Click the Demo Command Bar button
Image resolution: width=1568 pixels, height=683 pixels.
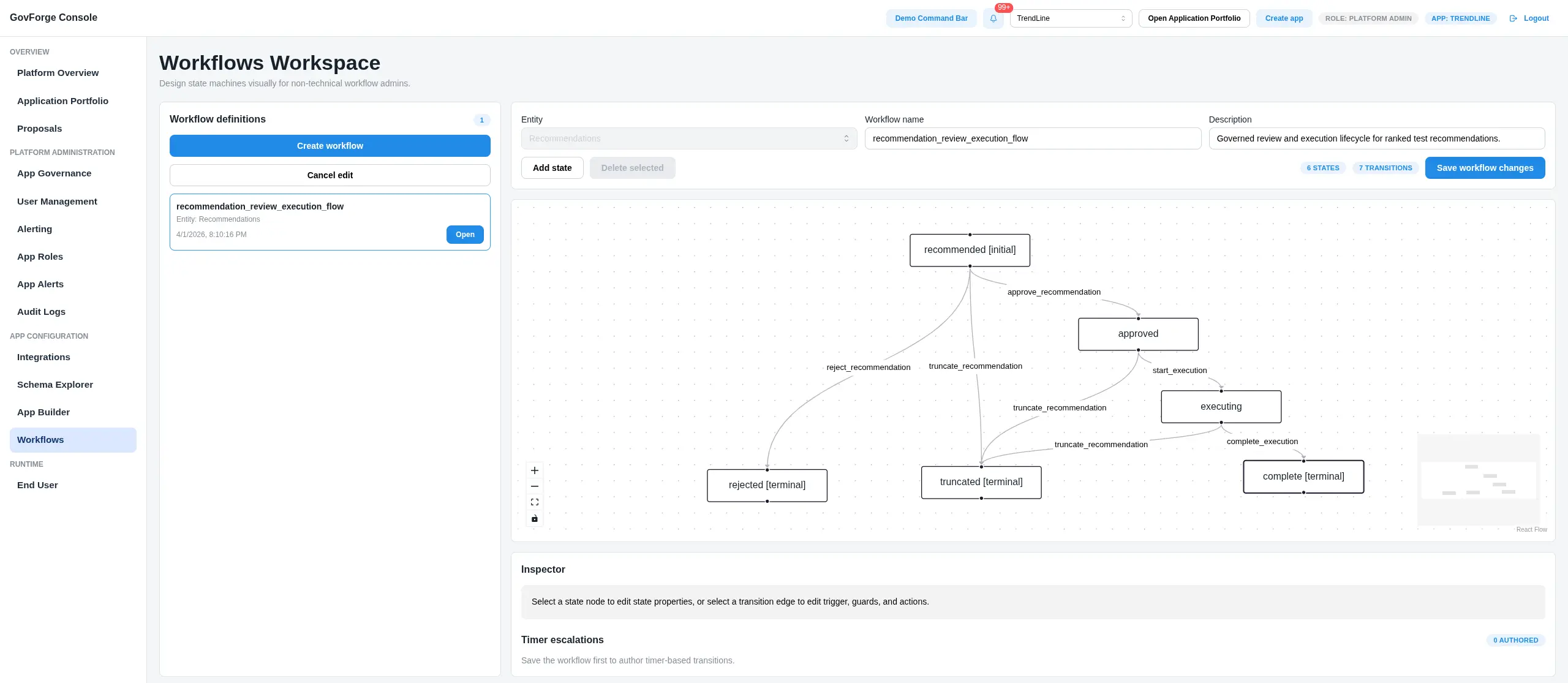(931, 18)
